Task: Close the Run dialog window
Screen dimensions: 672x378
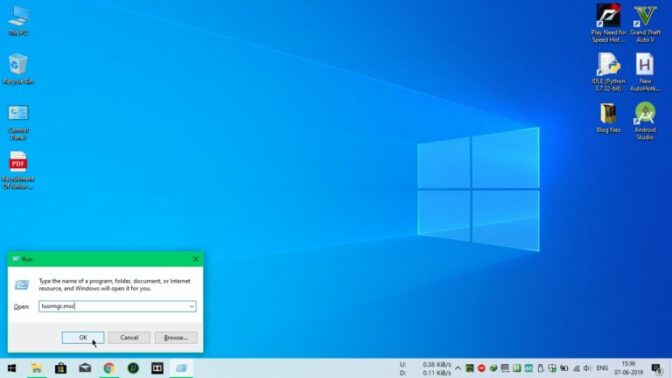Action: pyautogui.click(x=195, y=259)
